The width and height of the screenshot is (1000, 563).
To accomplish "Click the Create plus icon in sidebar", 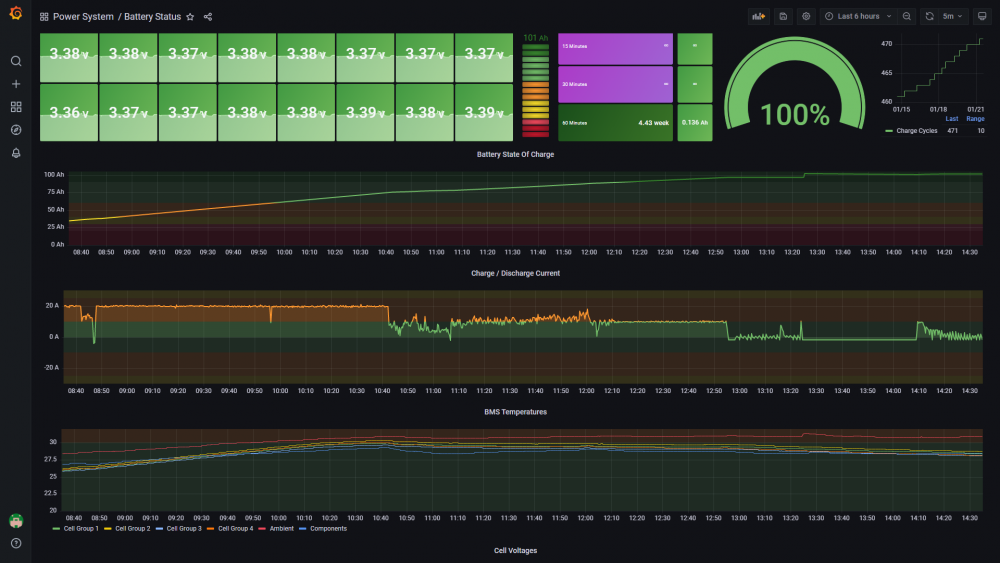I will pyautogui.click(x=16, y=84).
